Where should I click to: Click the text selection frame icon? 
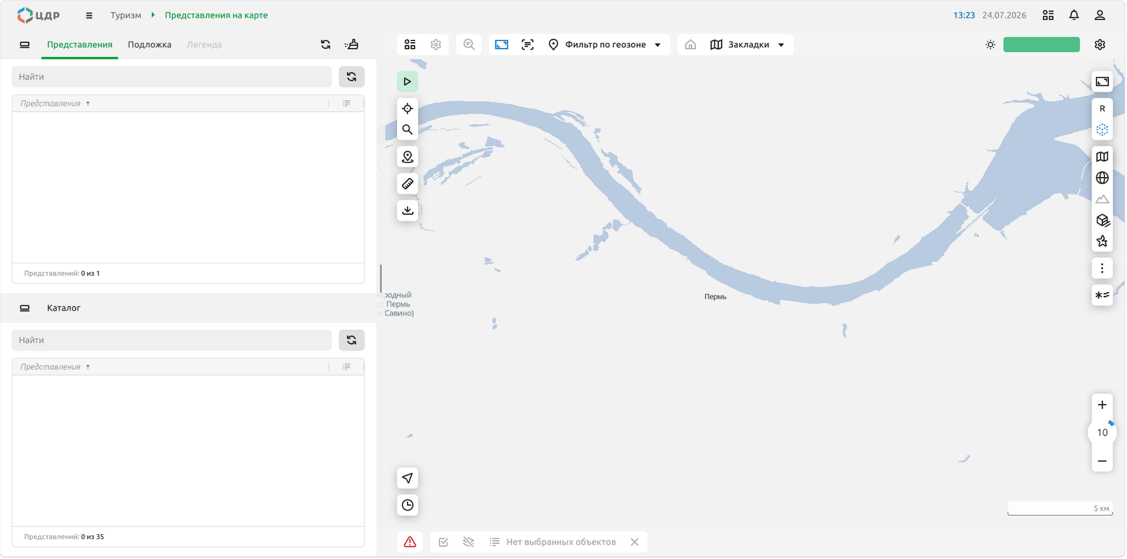coord(528,45)
